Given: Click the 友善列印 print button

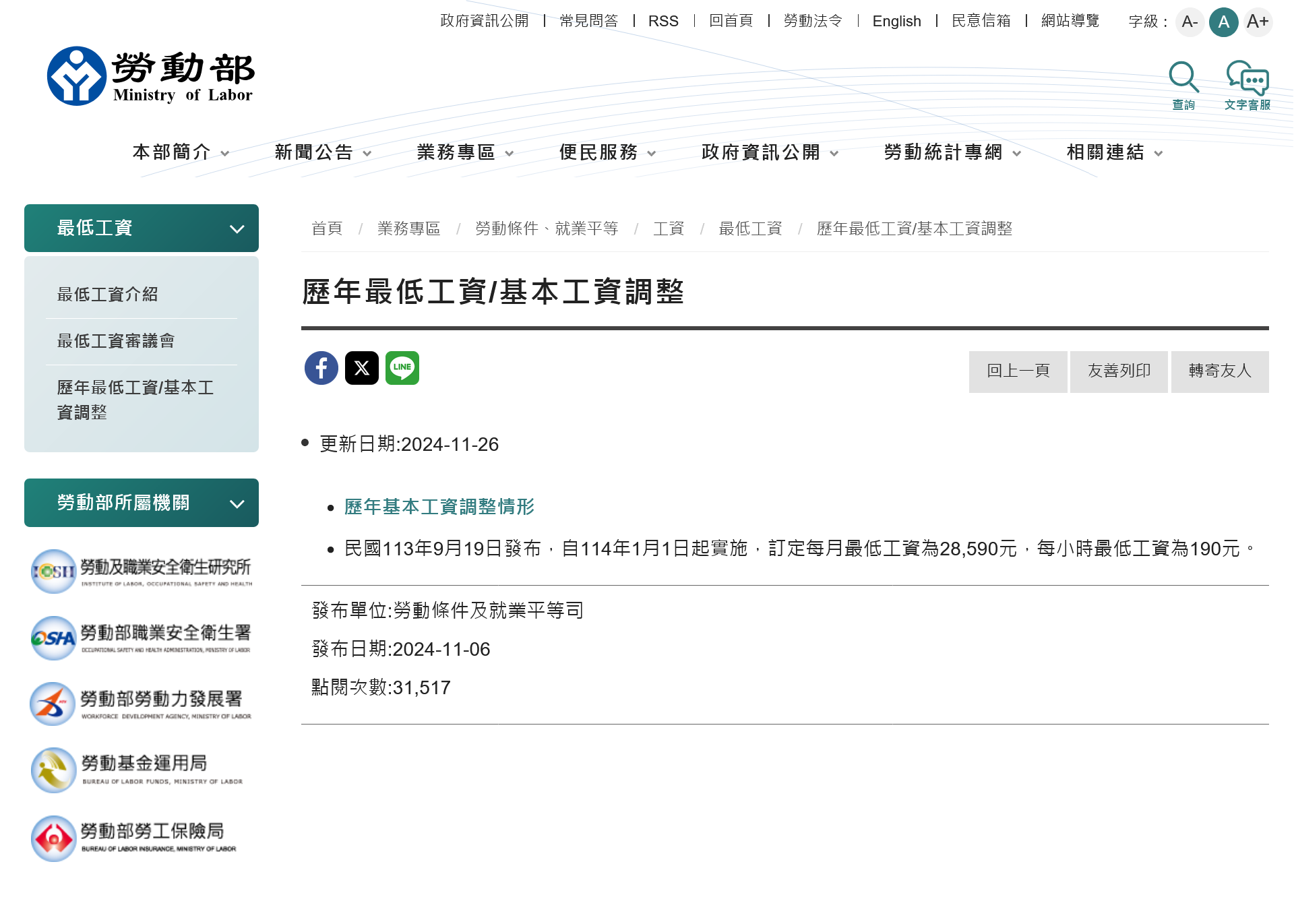Looking at the screenshot, I should [1119, 371].
